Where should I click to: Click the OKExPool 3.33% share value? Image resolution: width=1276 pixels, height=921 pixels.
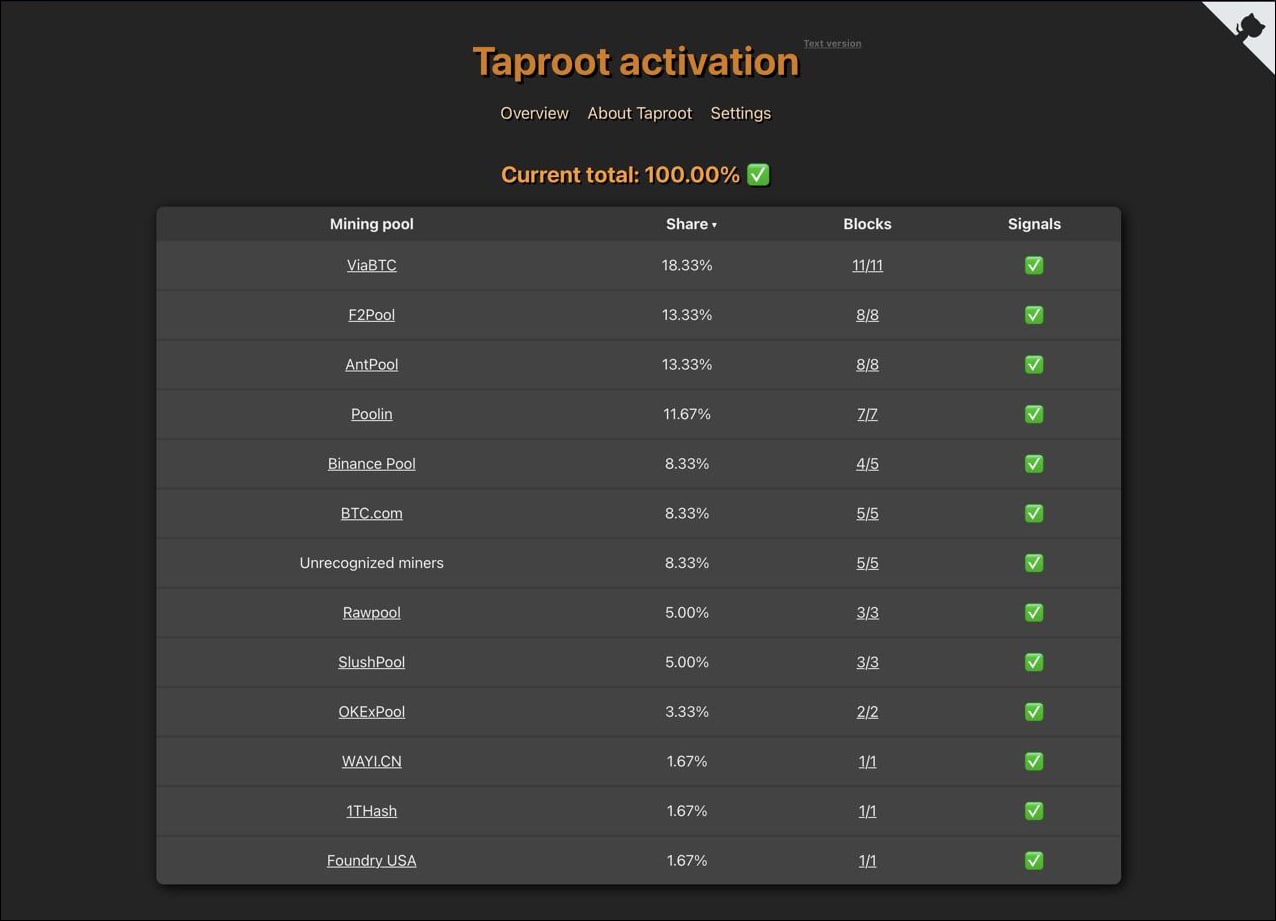(x=687, y=712)
